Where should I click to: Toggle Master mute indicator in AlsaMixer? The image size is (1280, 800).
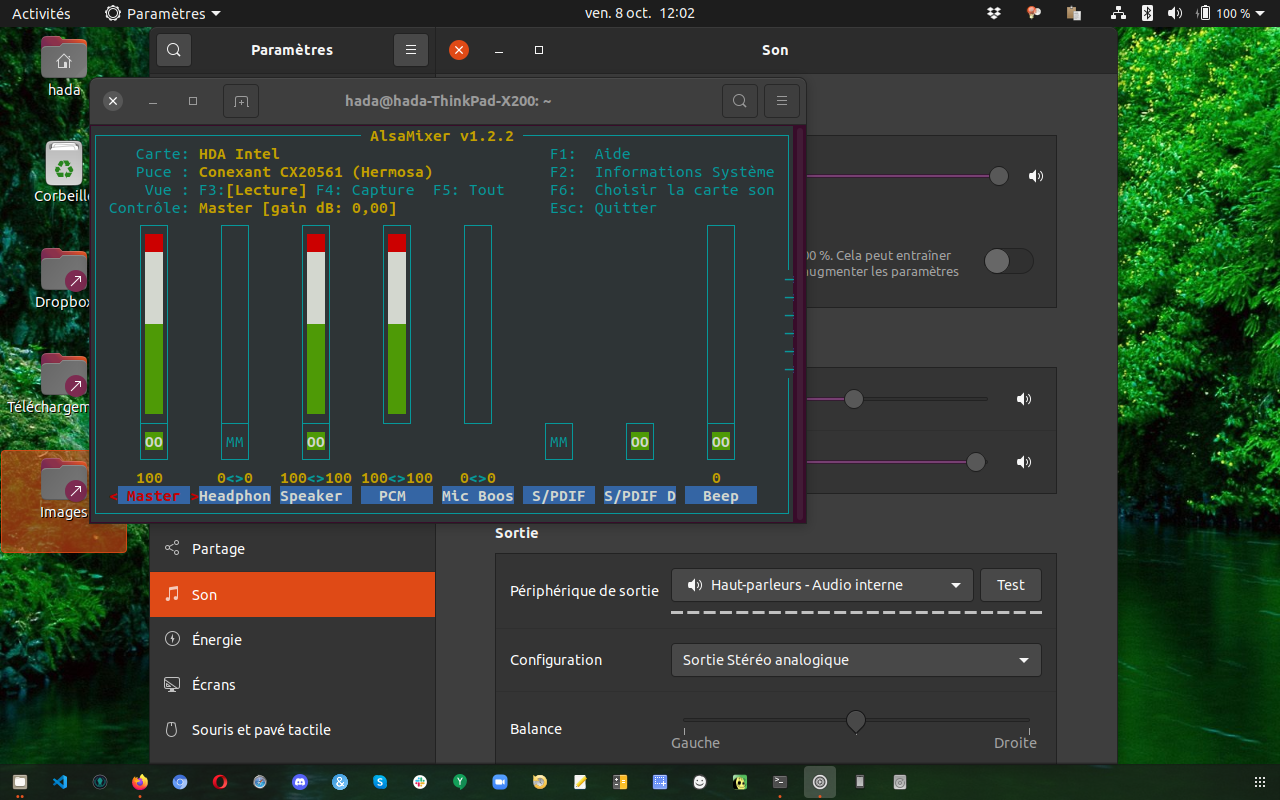(x=154, y=442)
